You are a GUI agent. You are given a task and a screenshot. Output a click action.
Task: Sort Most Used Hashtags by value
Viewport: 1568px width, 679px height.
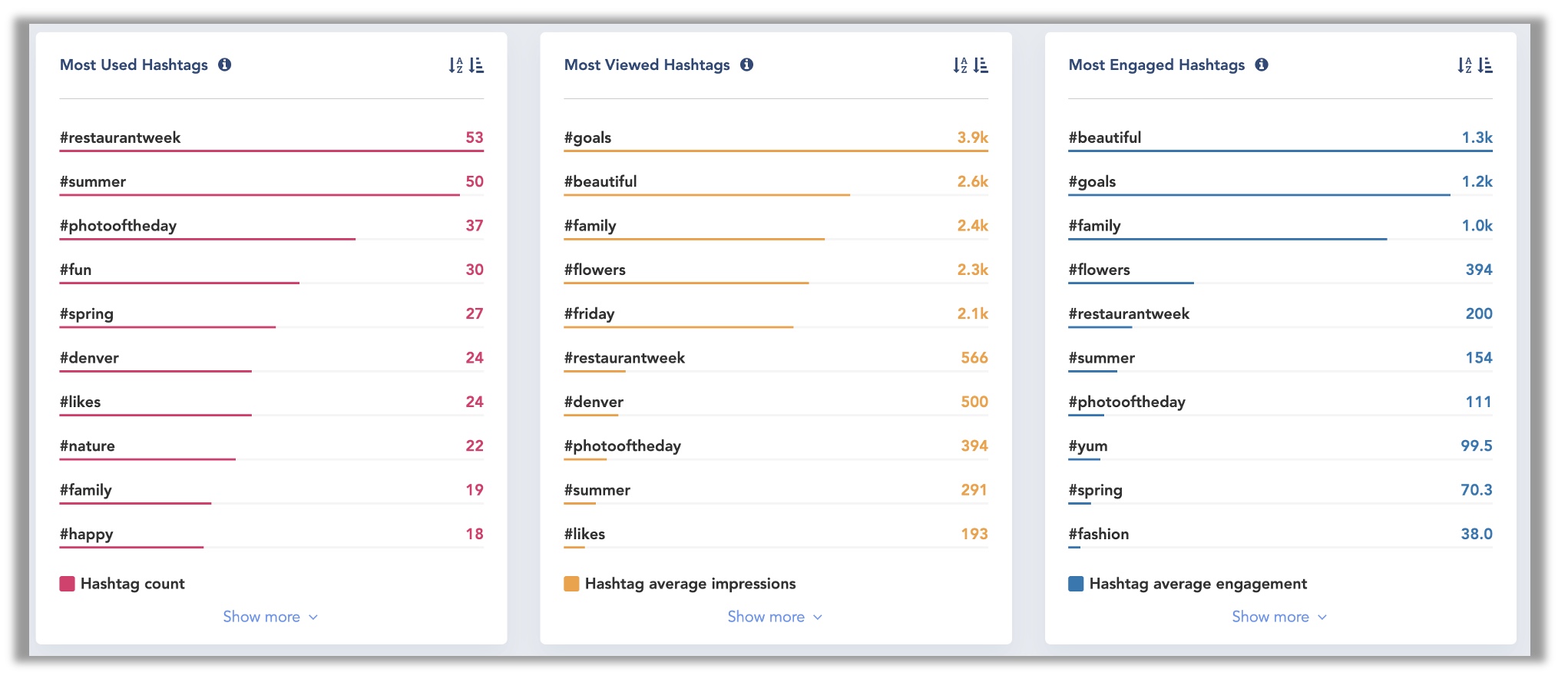click(x=477, y=65)
